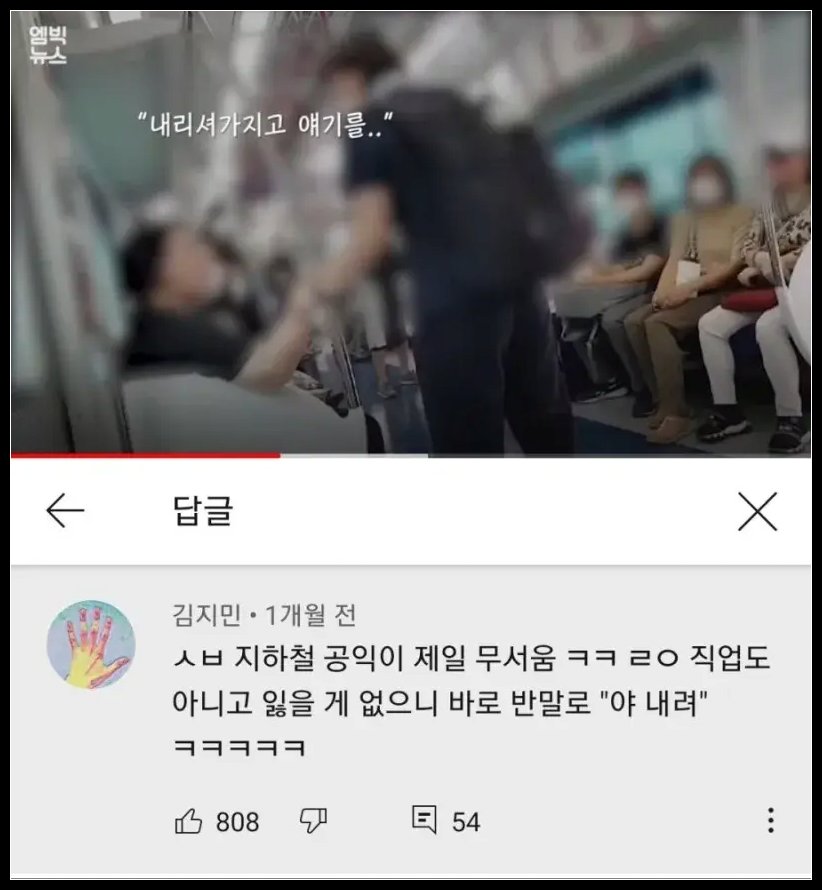Viewport: 822px width, 890px height.
Task: Open the three-dot comment options menu
Action: point(770,821)
